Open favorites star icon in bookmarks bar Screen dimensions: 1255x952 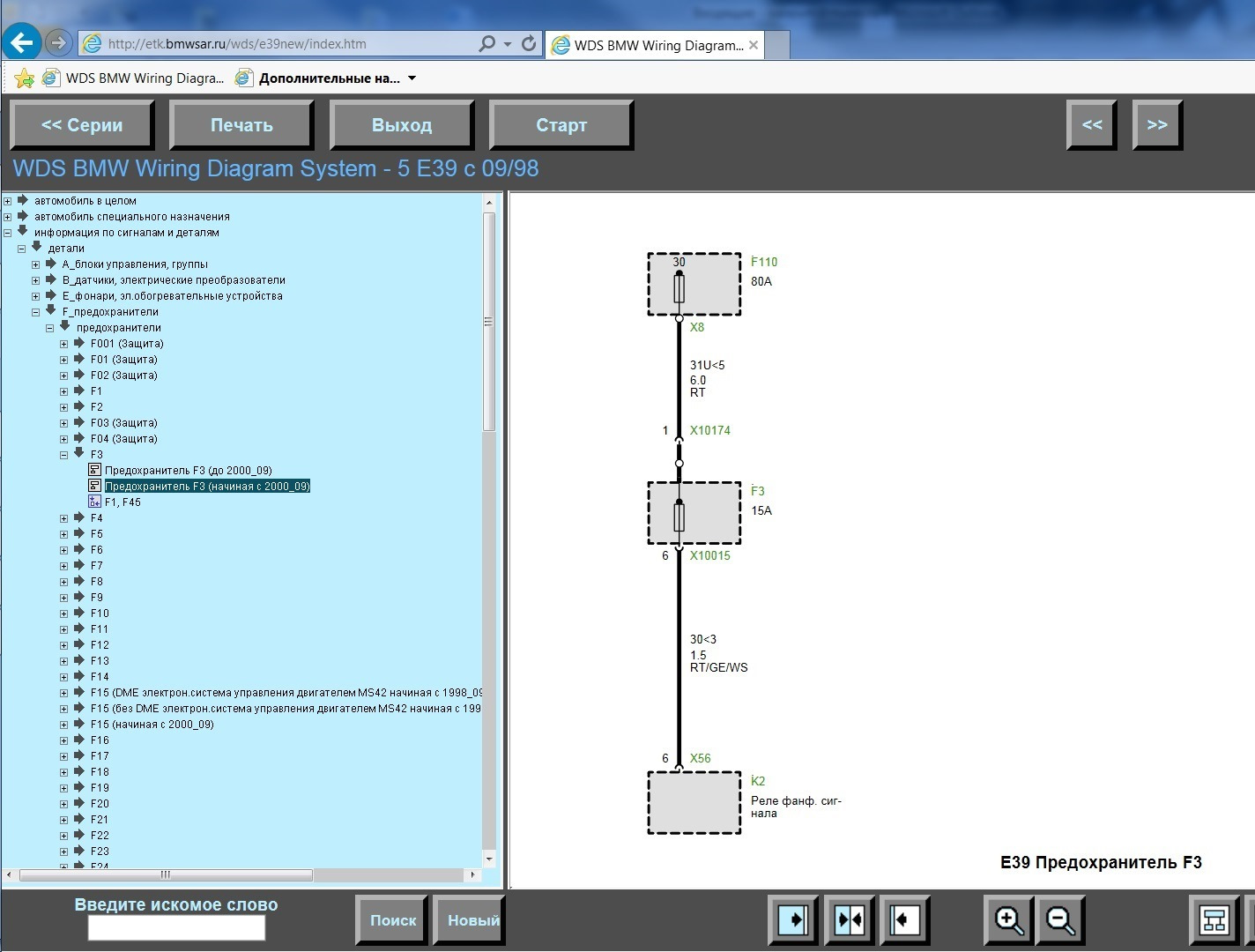(25, 78)
